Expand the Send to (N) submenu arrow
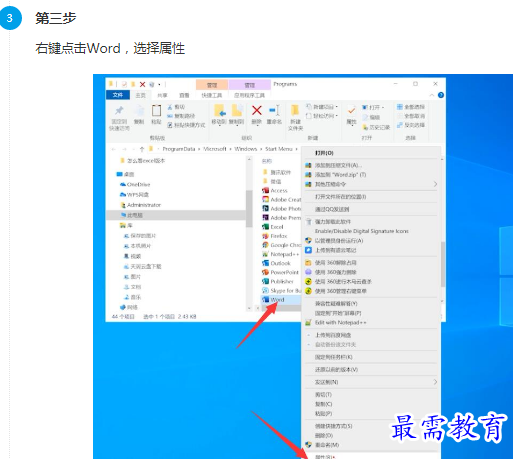513x459 pixels. pyautogui.click(x=435, y=382)
